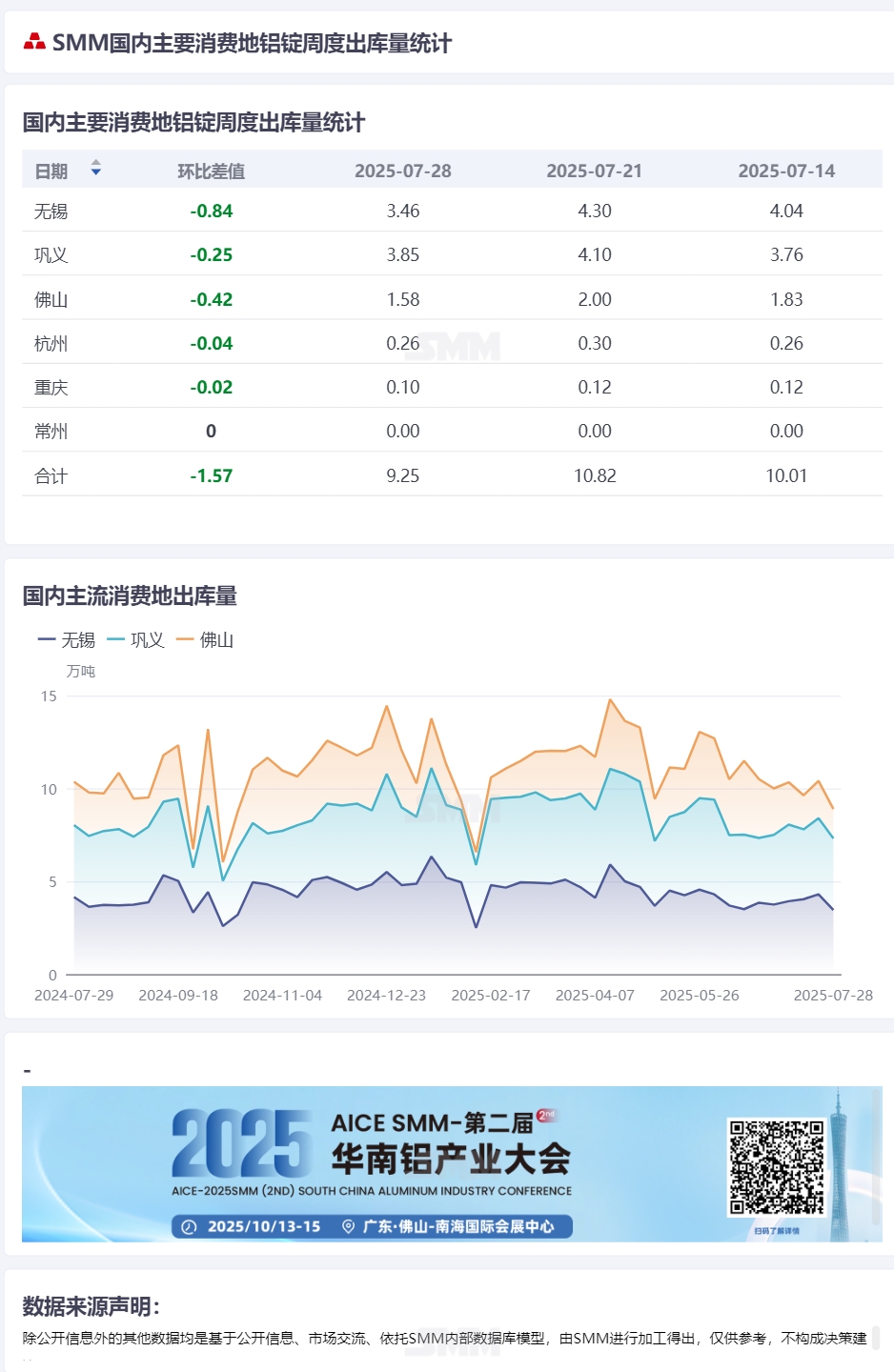
Task: Click the 10.01 total value
Action: 786,476
